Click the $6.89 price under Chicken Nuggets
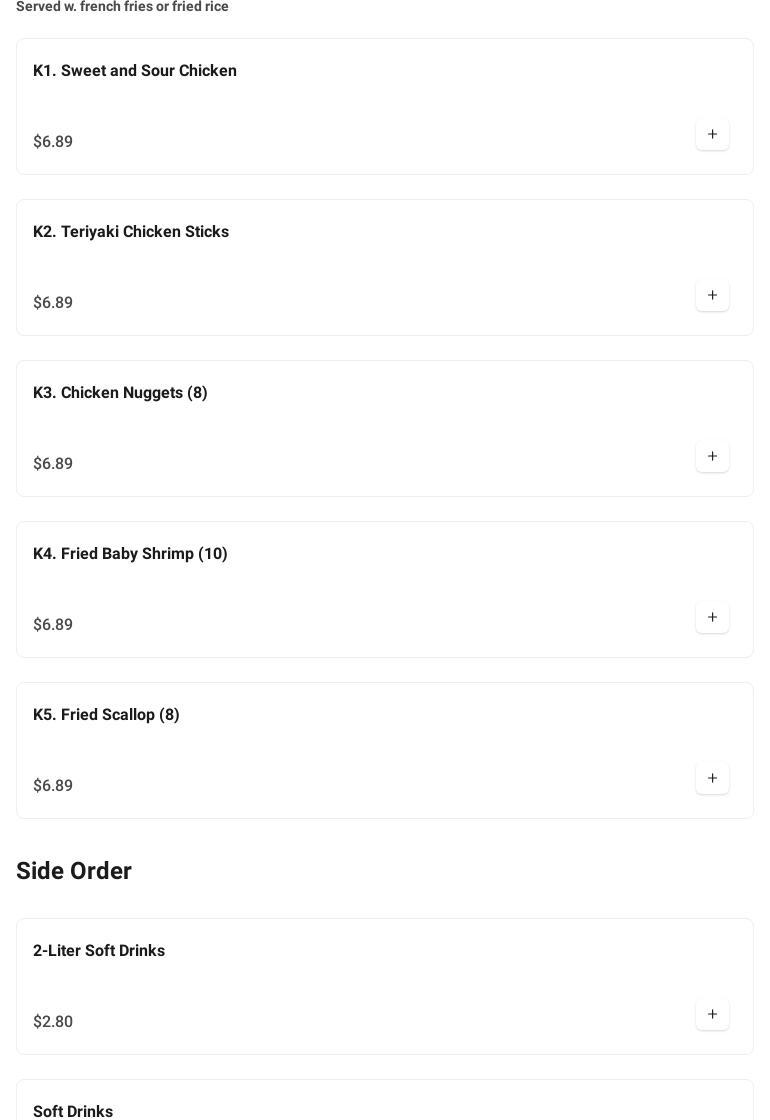Screen dimensions: 770x1120 point(53,464)
